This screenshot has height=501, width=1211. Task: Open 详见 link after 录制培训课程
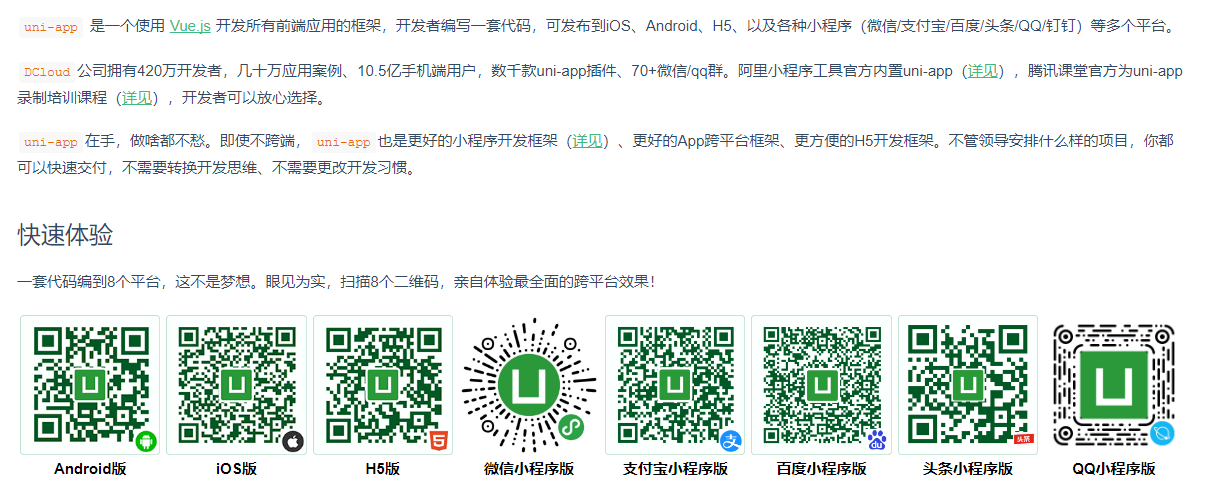(137, 98)
